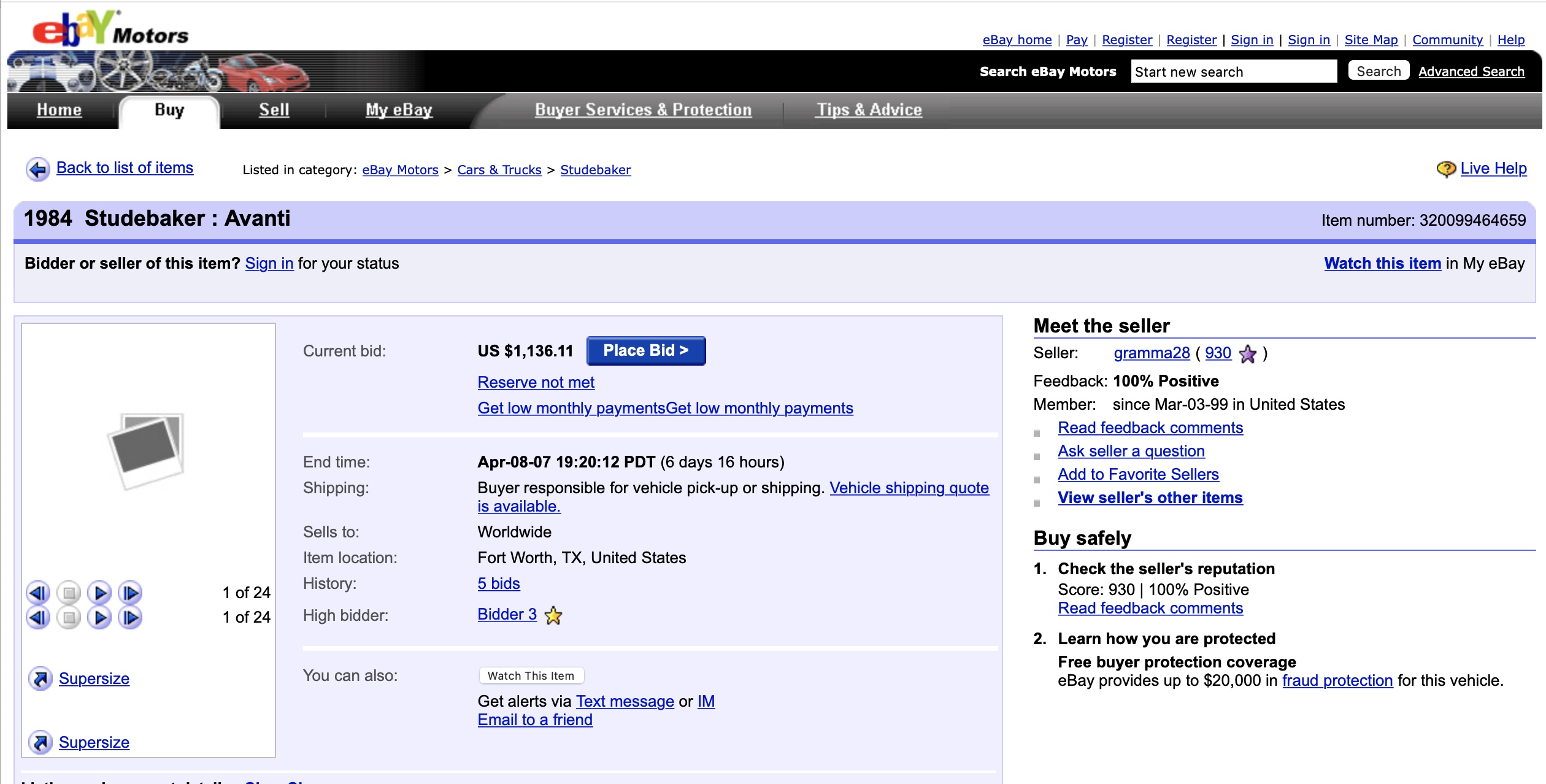This screenshot has width=1546, height=784.
Task: Click the upper Supersize magnifier icon
Action: coord(40,678)
